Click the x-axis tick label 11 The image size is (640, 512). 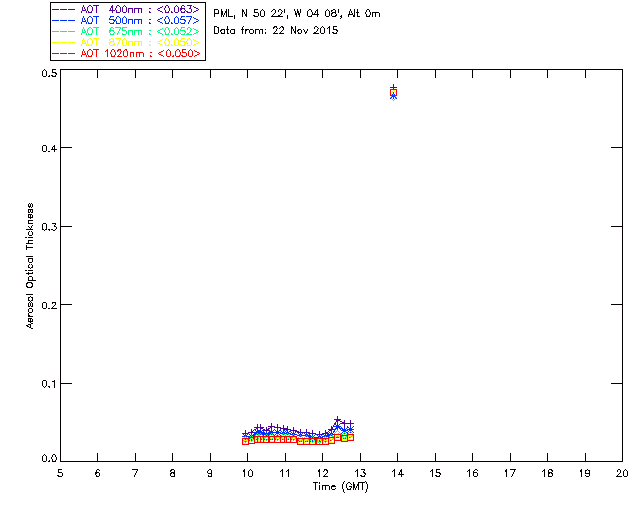pyautogui.click(x=285, y=473)
